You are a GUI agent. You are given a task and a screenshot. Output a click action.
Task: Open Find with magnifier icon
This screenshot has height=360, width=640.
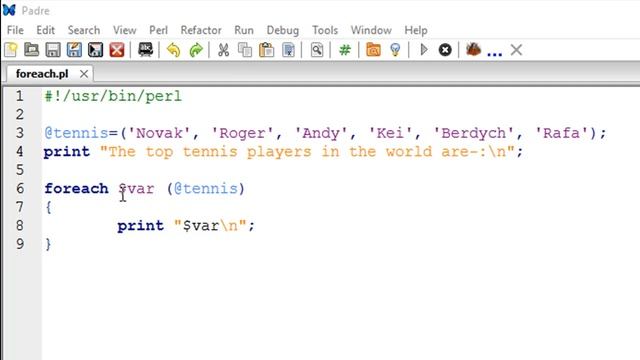pyautogui.click(x=317, y=50)
